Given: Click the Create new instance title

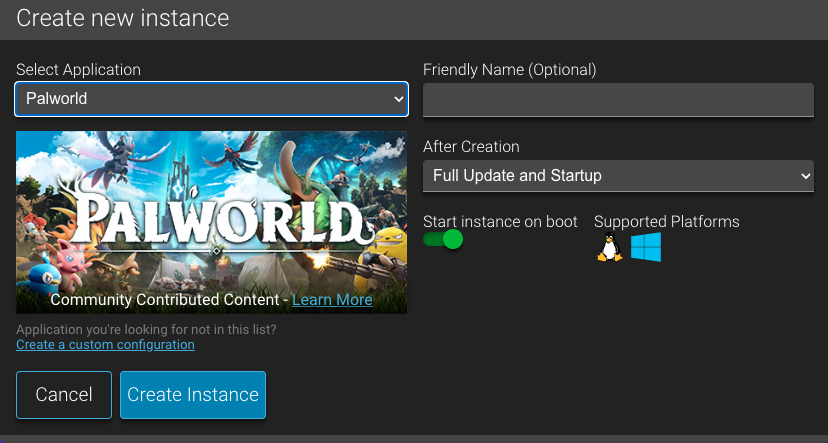Looking at the screenshot, I should click(123, 18).
